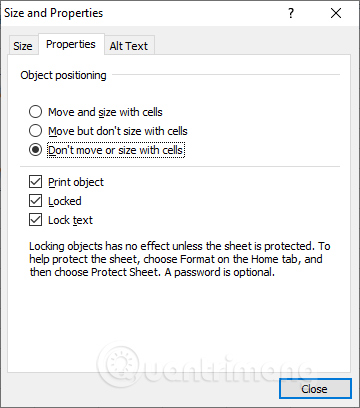Viewport: 360px width, 408px height.
Task: Select Don't move or size with cells radio
Action: [35, 150]
